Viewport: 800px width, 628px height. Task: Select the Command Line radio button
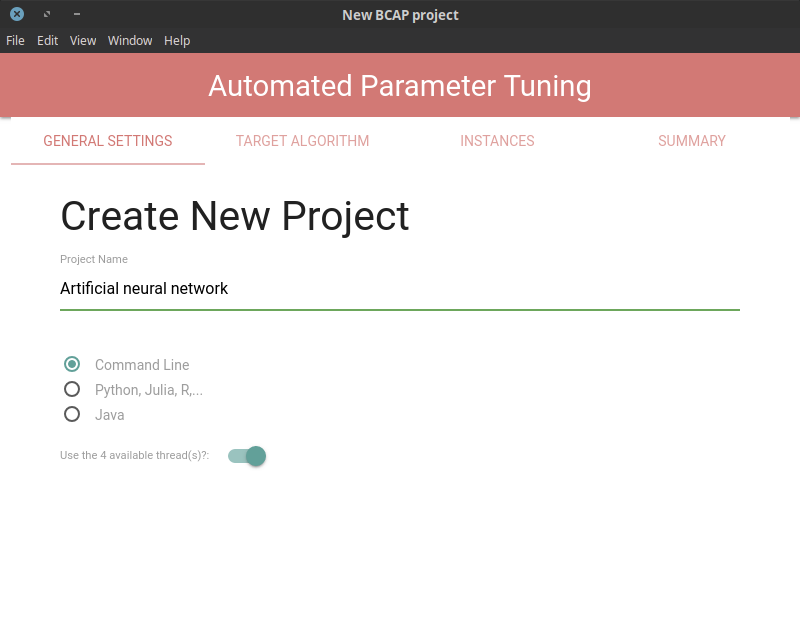tap(72, 364)
